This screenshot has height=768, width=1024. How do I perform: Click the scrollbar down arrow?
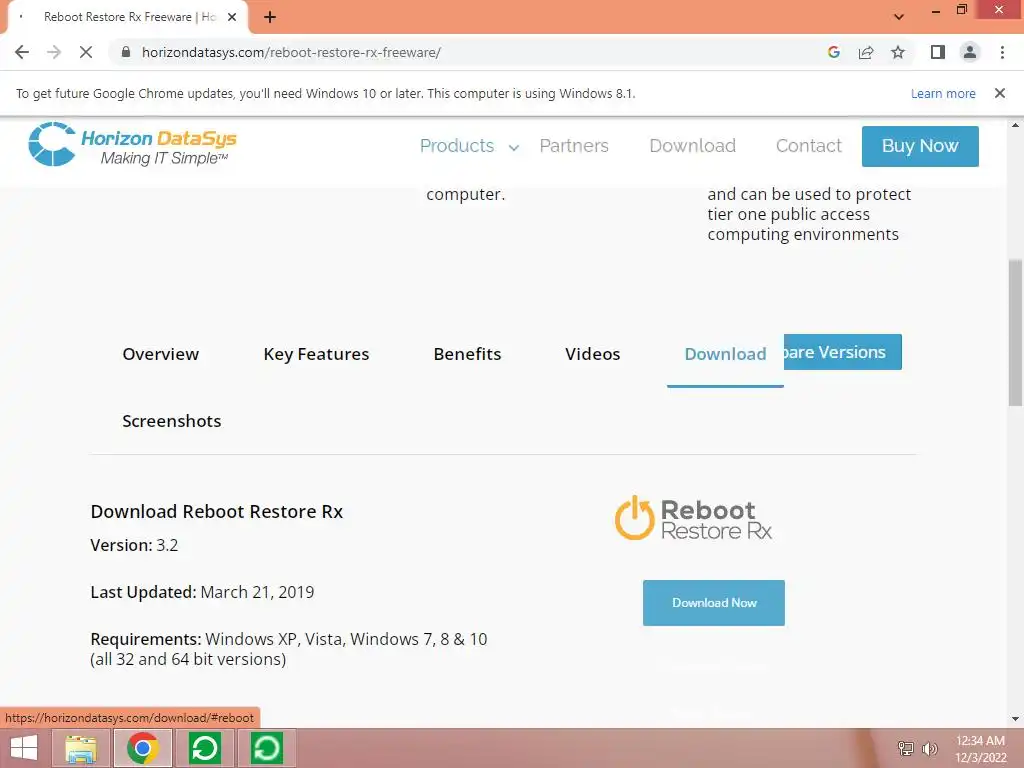(x=1015, y=719)
